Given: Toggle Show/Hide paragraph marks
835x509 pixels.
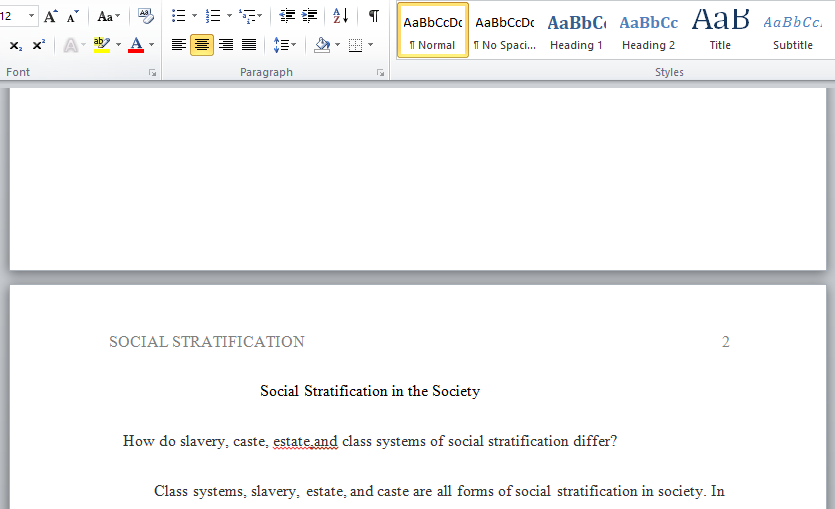Looking at the screenshot, I should pos(374,16).
